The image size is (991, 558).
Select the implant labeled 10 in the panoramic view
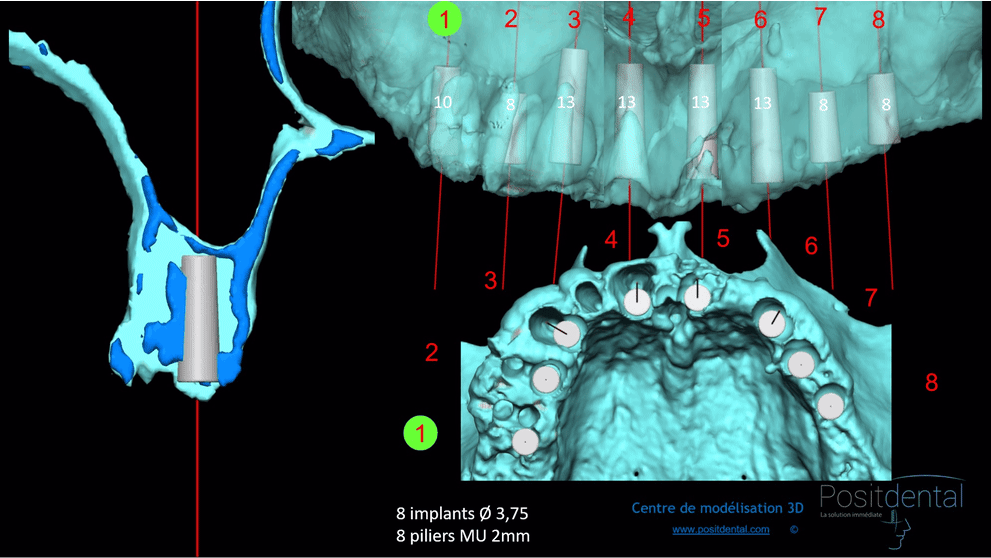tap(444, 103)
